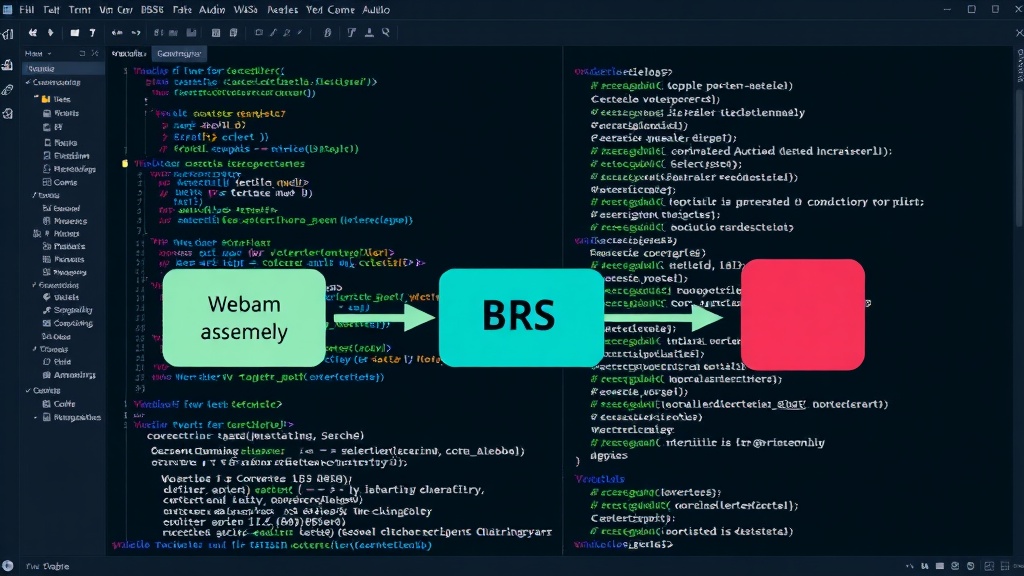Click the paperclip icon in left sidebar
This screenshot has width=1024, height=576.
click(x=7, y=89)
